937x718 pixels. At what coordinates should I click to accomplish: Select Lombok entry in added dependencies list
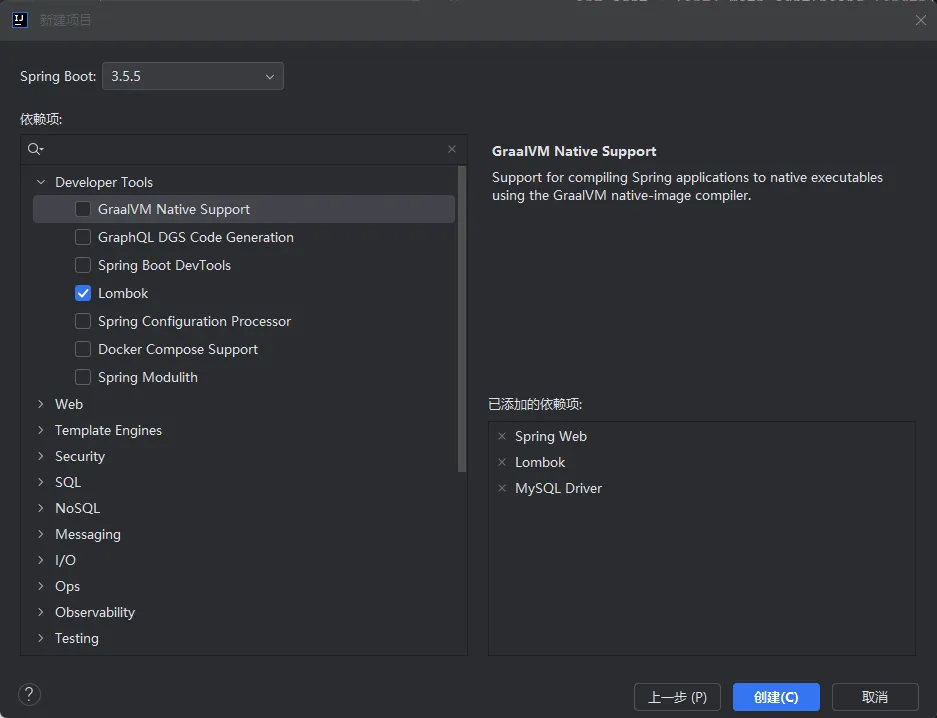(x=540, y=462)
